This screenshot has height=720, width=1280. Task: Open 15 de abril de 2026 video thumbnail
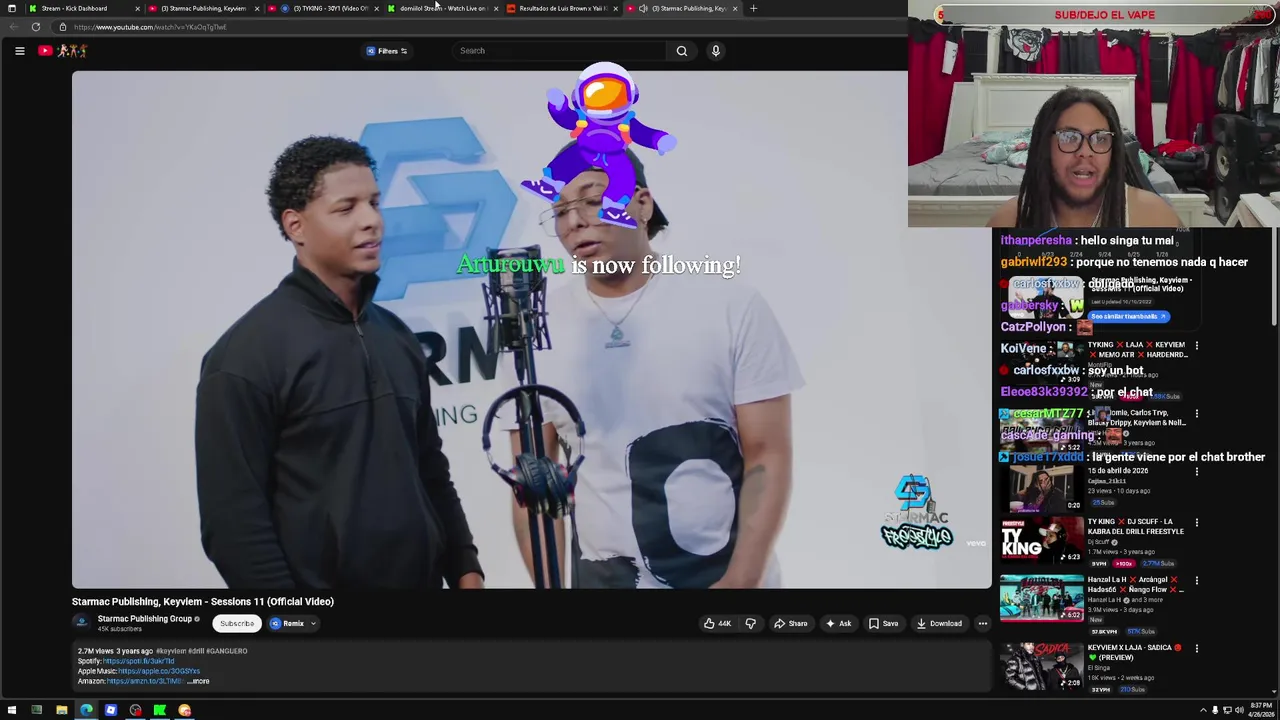pos(1042,489)
